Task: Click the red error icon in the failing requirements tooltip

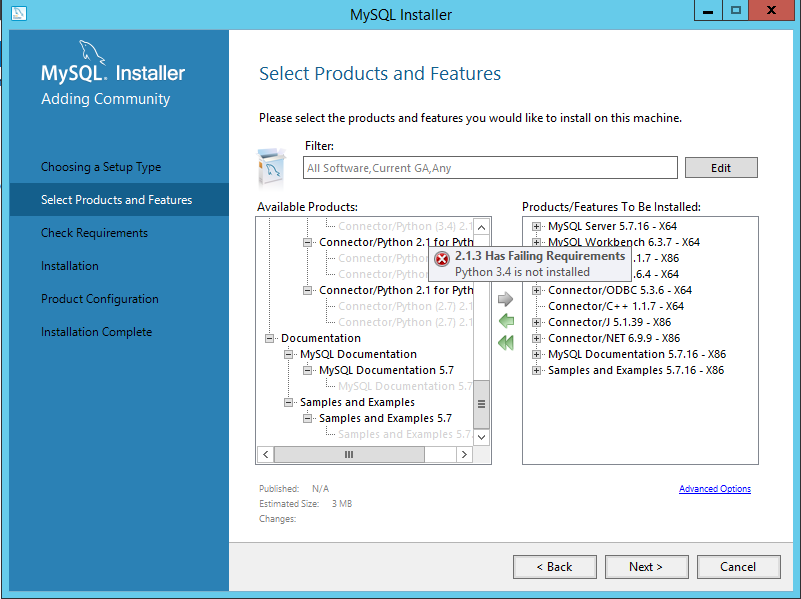Action: click(x=441, y=257)
